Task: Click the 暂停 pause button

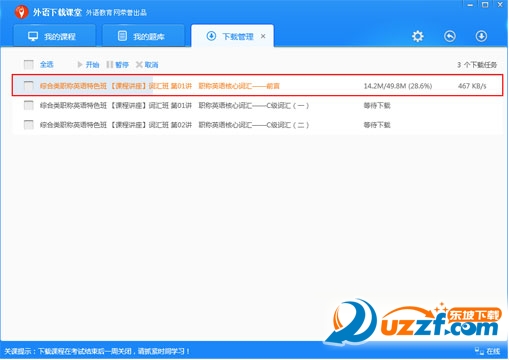Action: [118, 64]
